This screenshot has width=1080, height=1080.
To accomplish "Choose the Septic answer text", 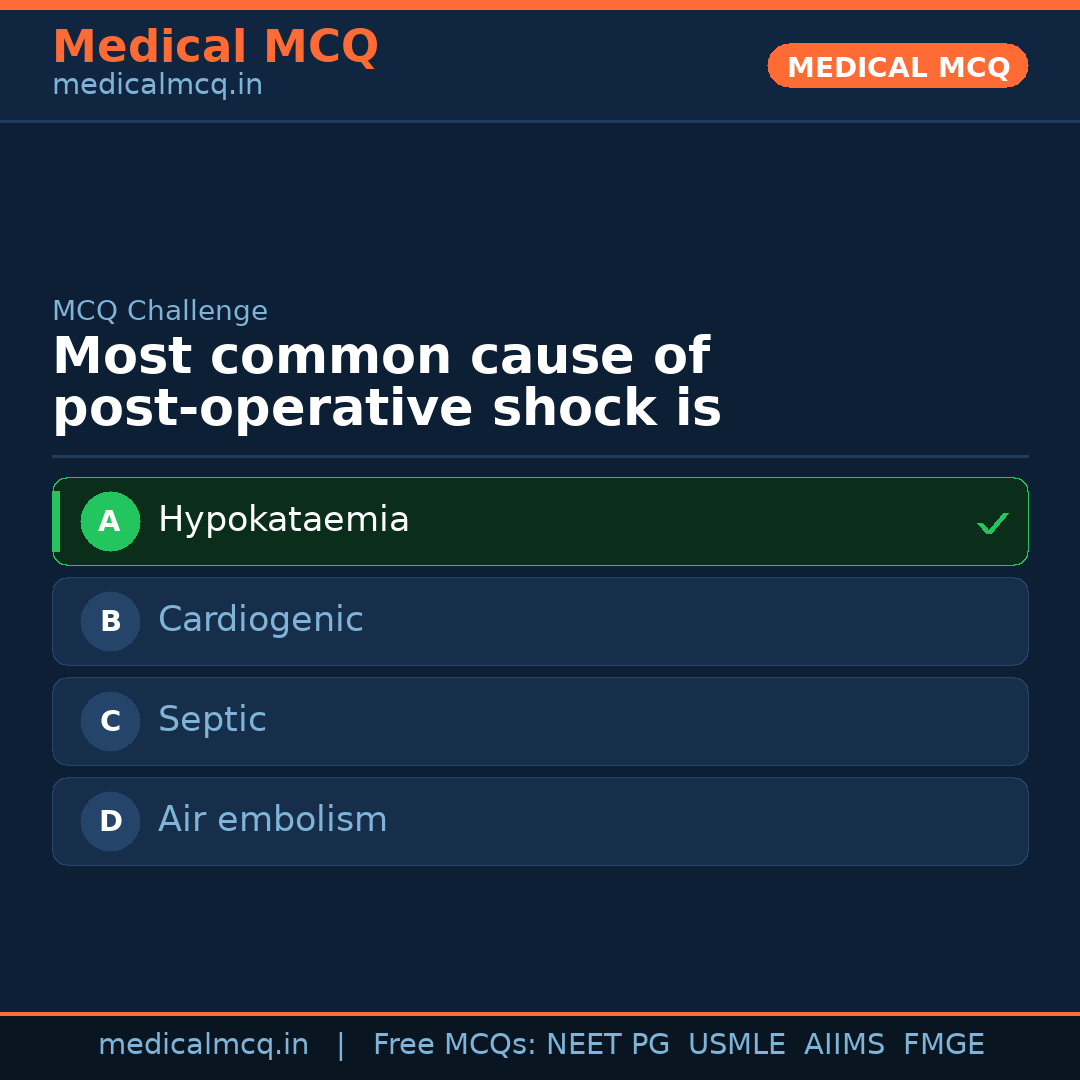I will click(x=212, y=720).
